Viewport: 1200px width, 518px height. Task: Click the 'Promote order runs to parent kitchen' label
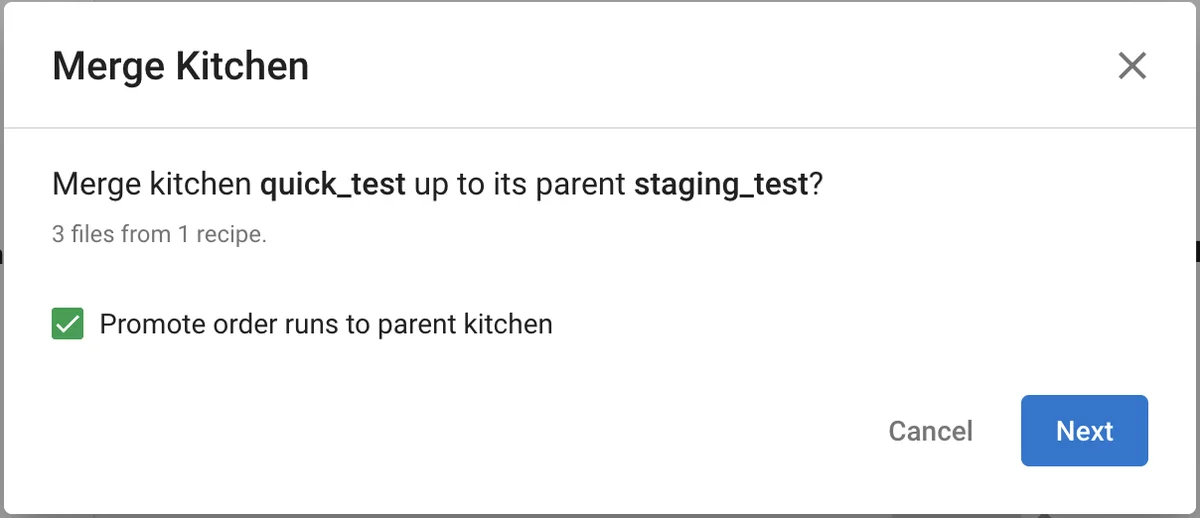[326, 324]
